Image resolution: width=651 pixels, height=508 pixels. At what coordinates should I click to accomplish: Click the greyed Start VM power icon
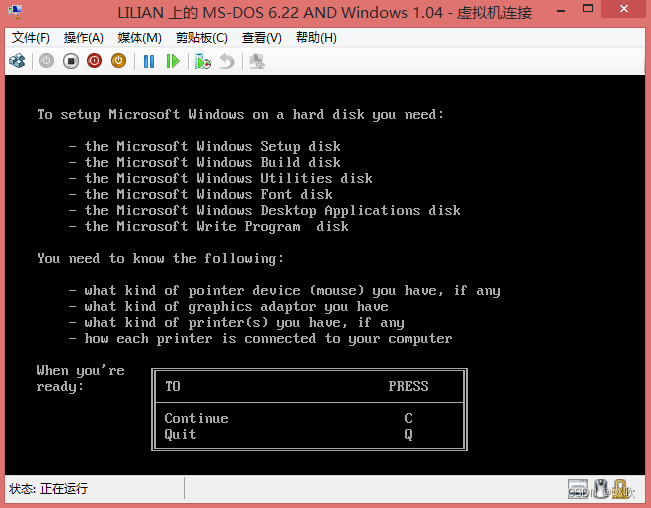click(46, 61)
